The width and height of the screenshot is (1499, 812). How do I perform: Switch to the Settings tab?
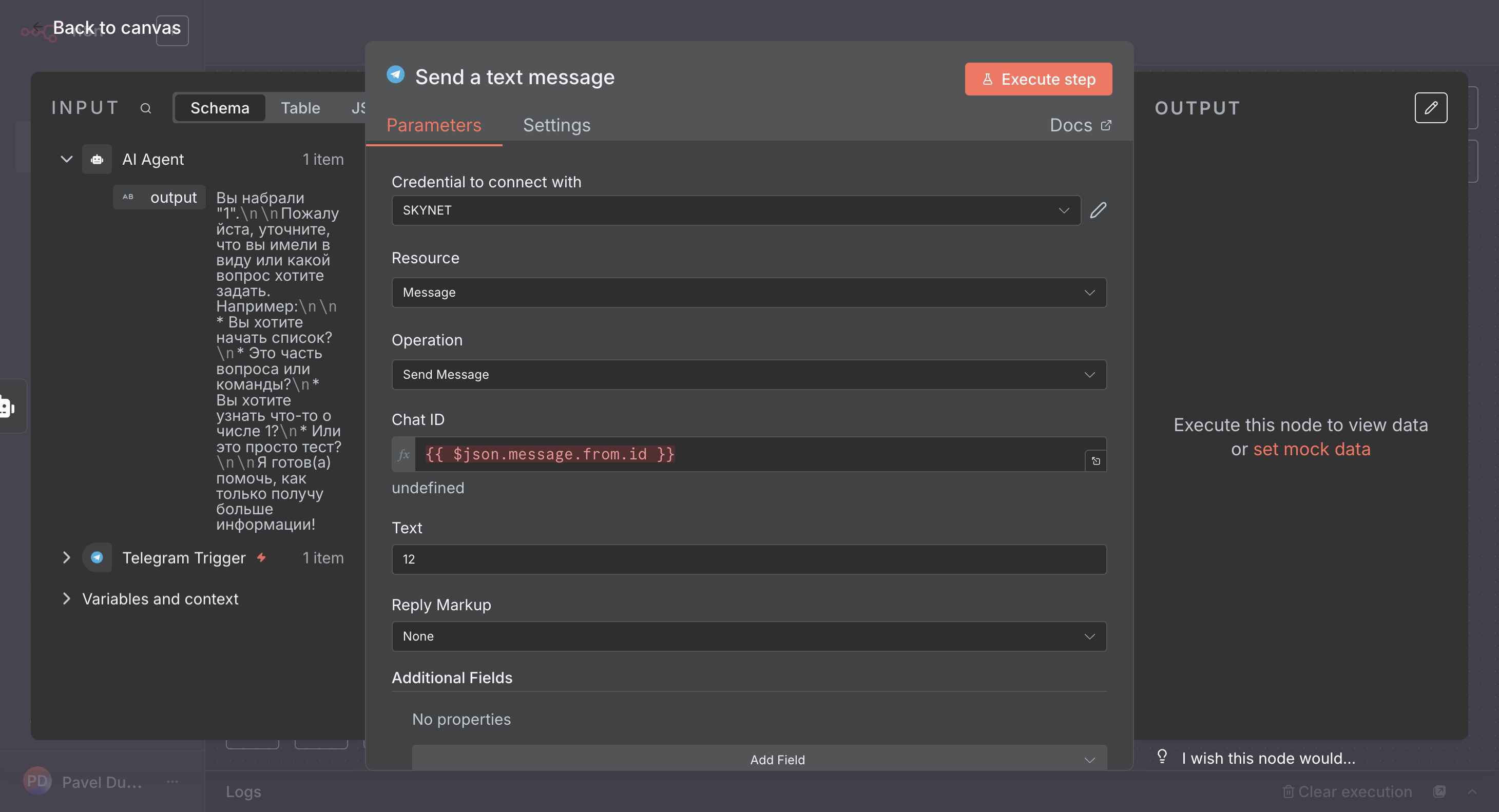(x=556, y=125)
